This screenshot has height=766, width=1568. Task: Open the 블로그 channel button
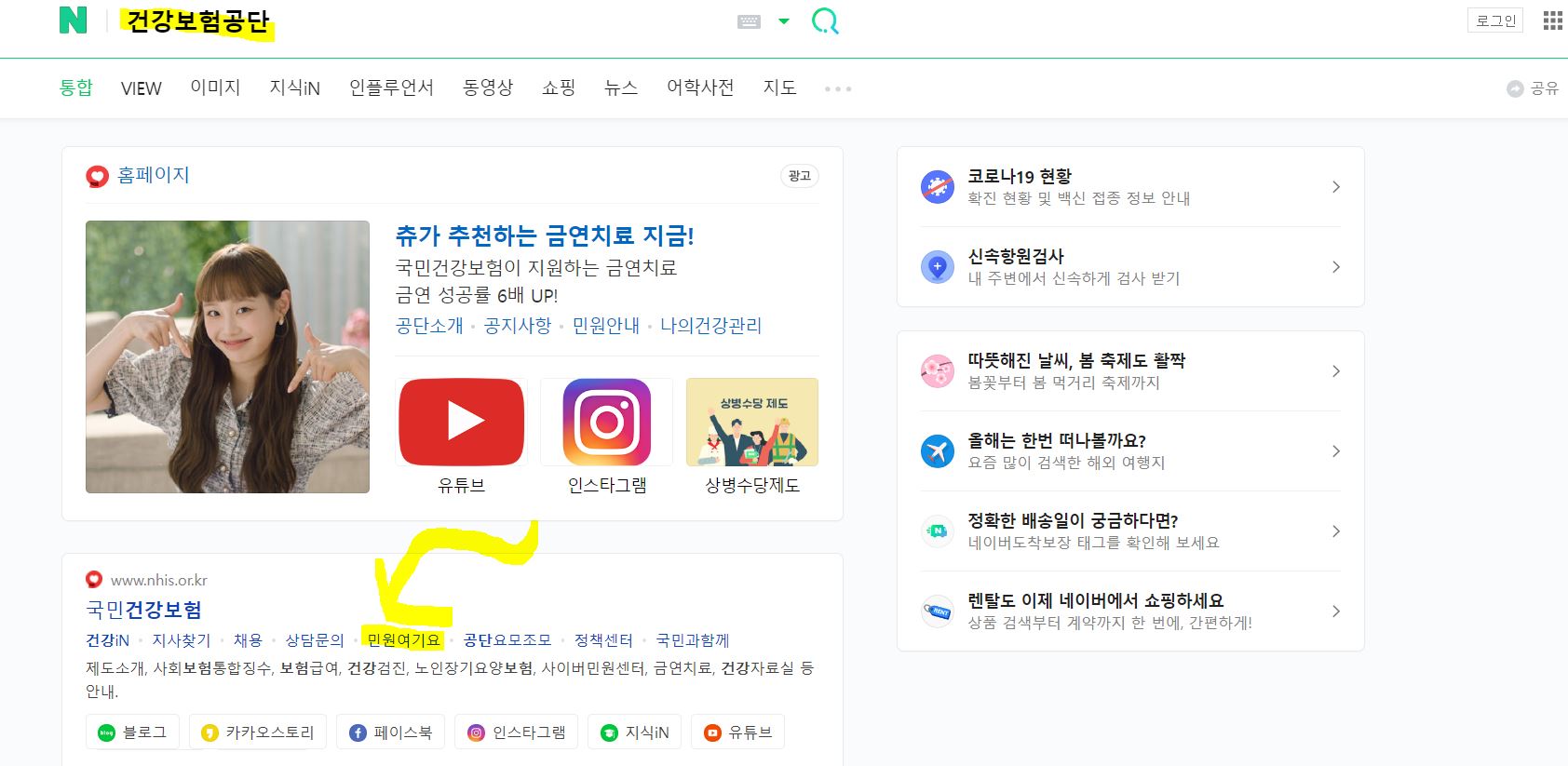coord(132,732)
